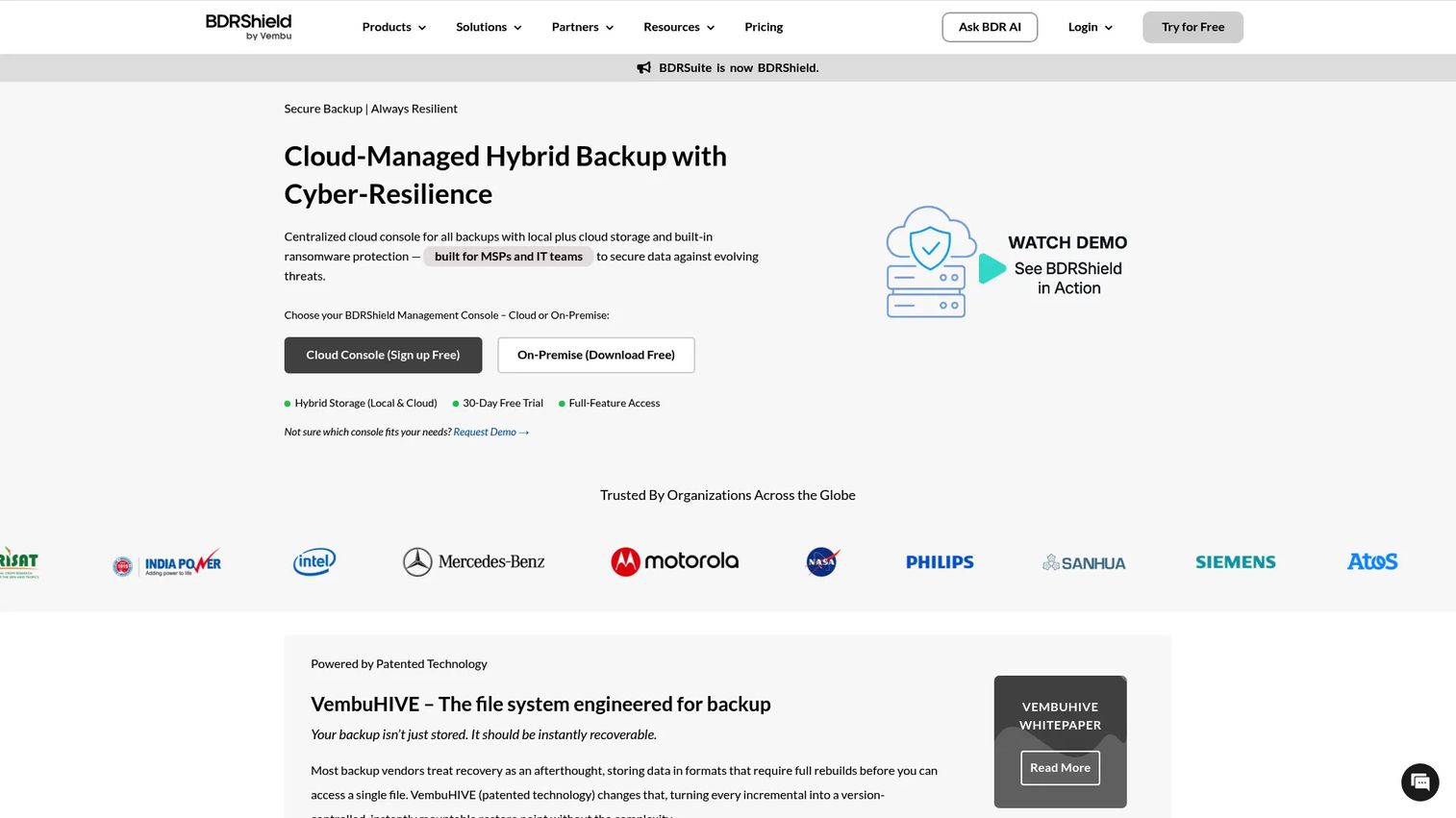Open the Login dropdown
The height and width of the screenshot is (818, 1456).
click(1091, 27)
